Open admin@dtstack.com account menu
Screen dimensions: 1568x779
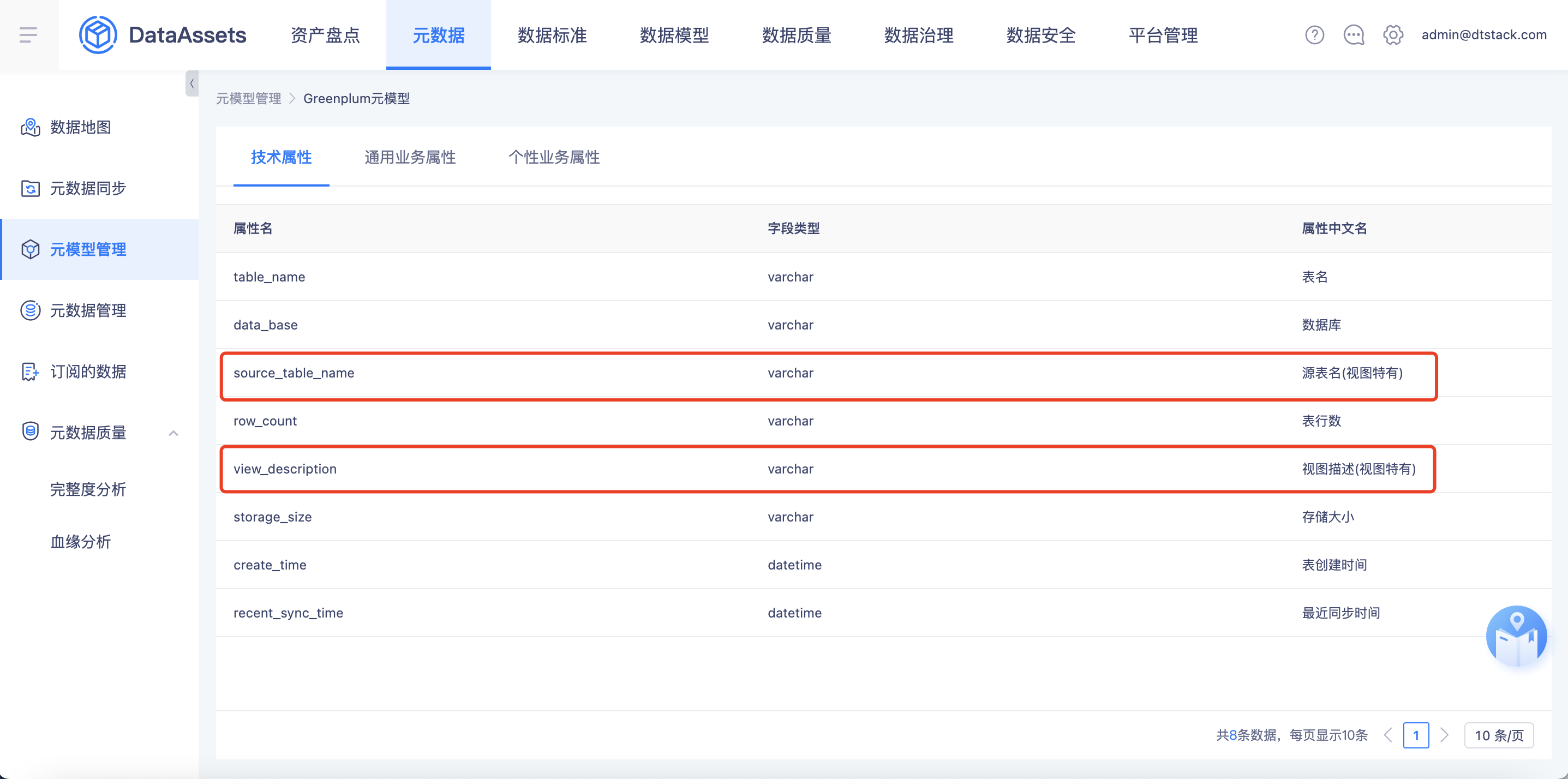coord(1484,35)
